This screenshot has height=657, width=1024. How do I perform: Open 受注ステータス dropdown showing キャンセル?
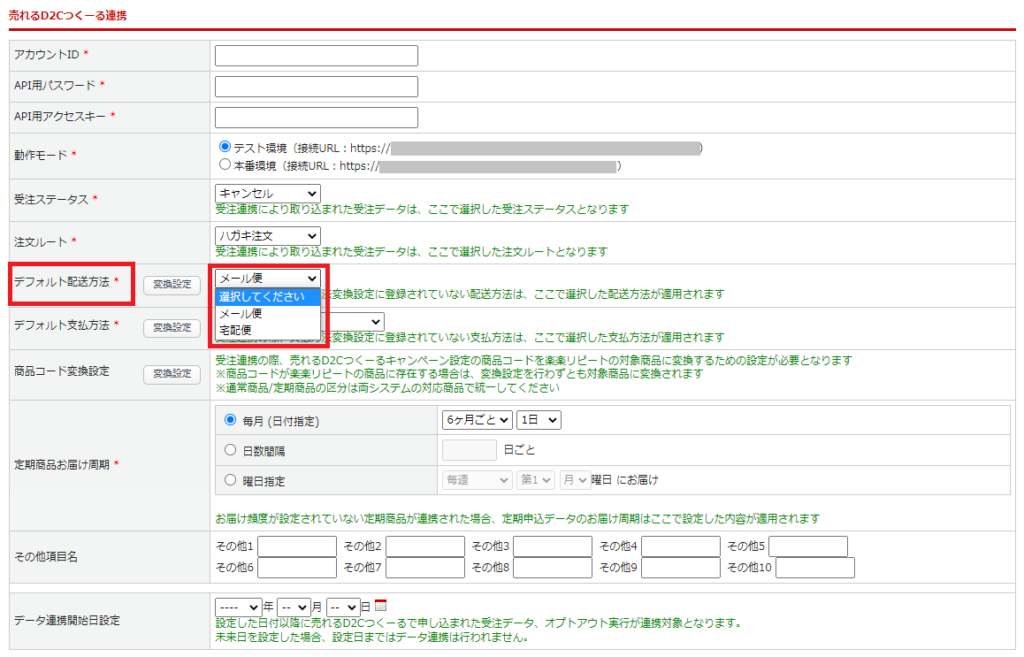(x=267, y=192)
